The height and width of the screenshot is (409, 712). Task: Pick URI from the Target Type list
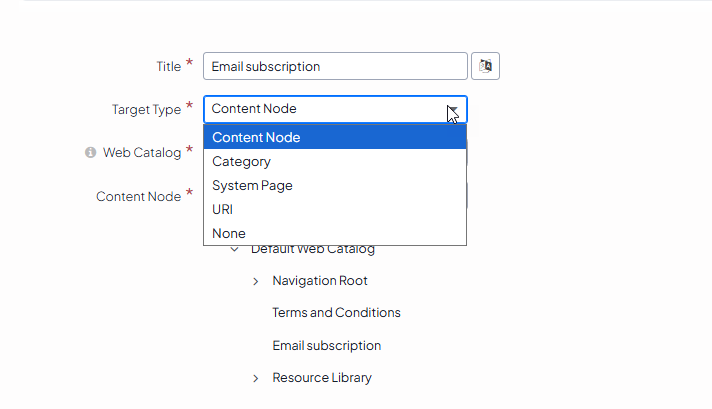[x=222, y=209]
